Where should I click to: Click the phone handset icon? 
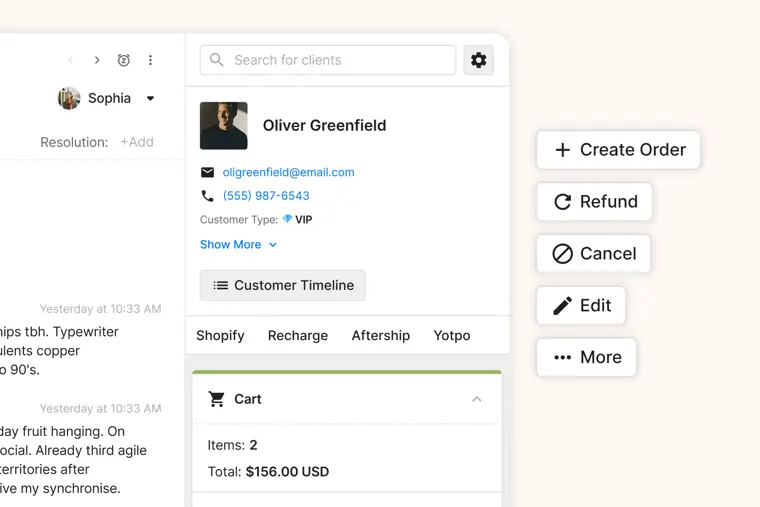207,195
